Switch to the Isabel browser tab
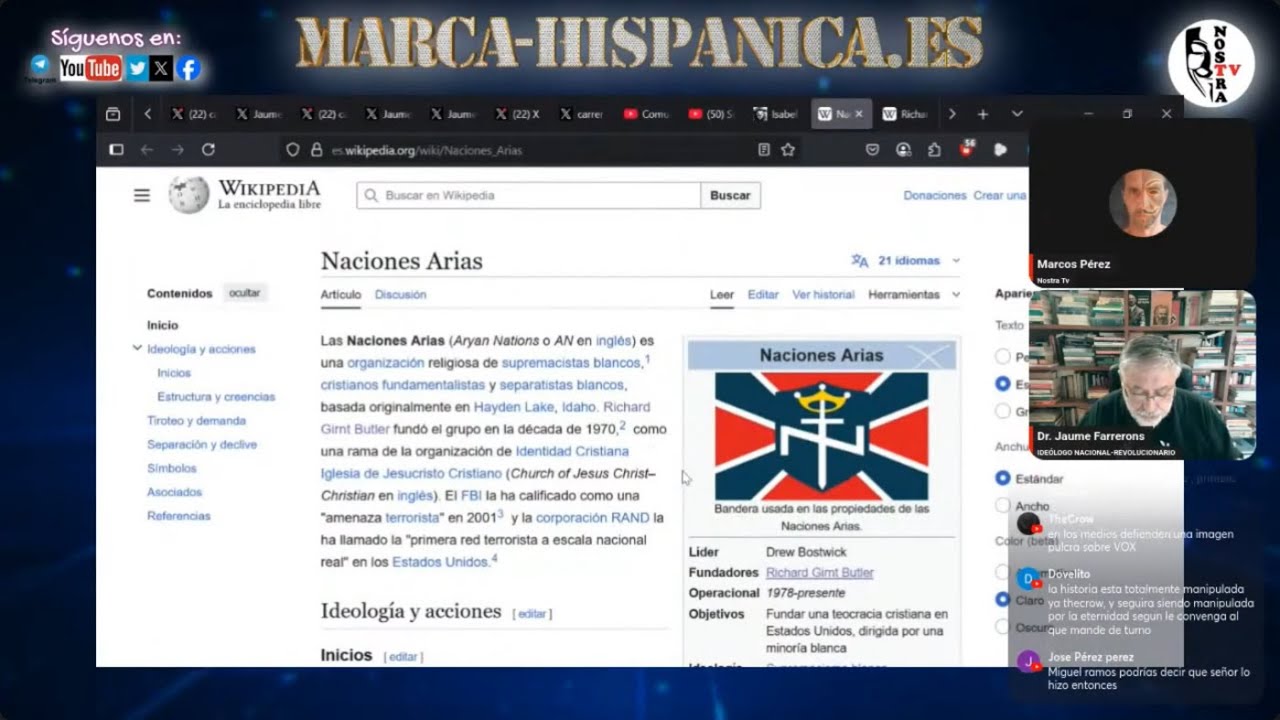 [776, 114]
